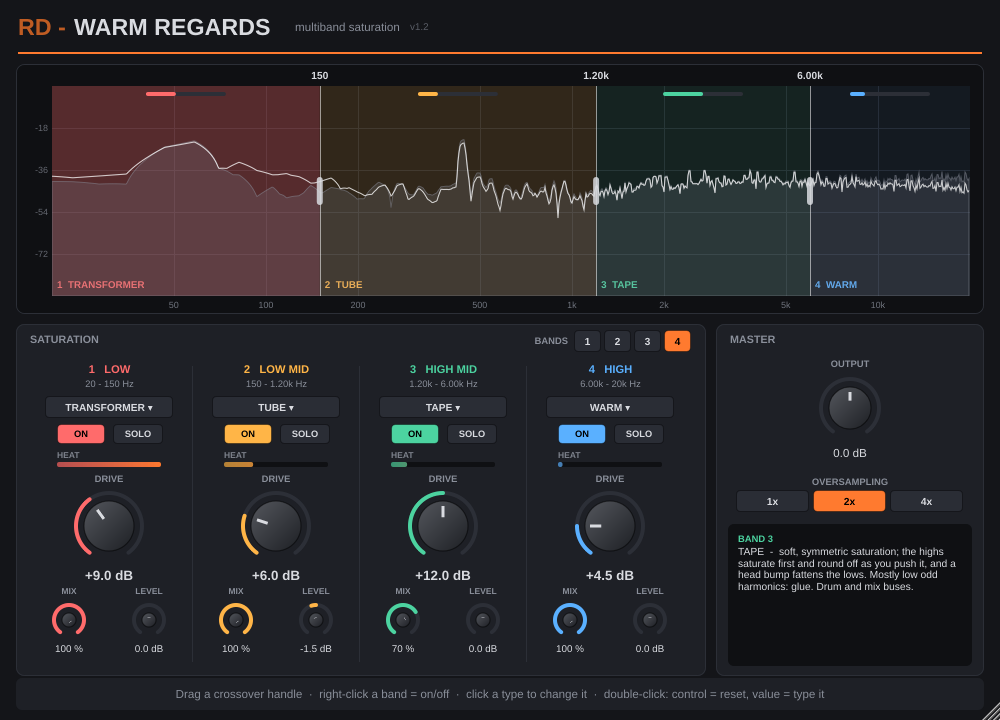Click the '2 TUBE' label in the spectrum
Viewport: 1000px width, 720px height.
[x=343, y=284]
